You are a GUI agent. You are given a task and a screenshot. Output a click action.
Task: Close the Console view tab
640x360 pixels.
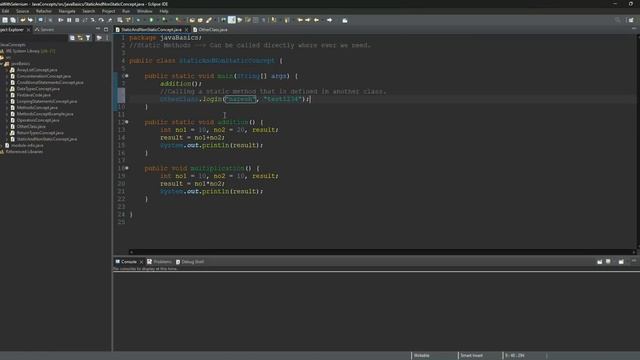coord(142,262)
